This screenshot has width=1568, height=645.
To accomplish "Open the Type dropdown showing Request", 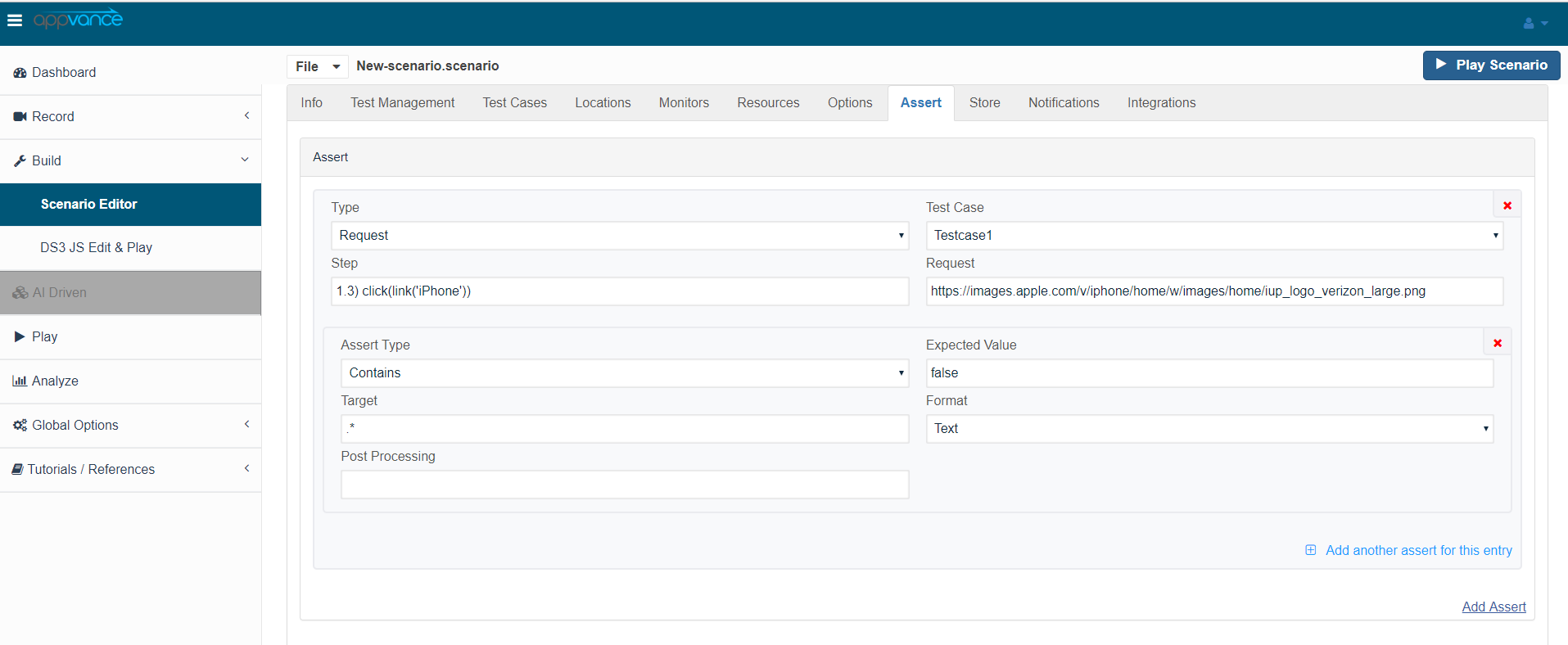I will click(x=619, y=236).
